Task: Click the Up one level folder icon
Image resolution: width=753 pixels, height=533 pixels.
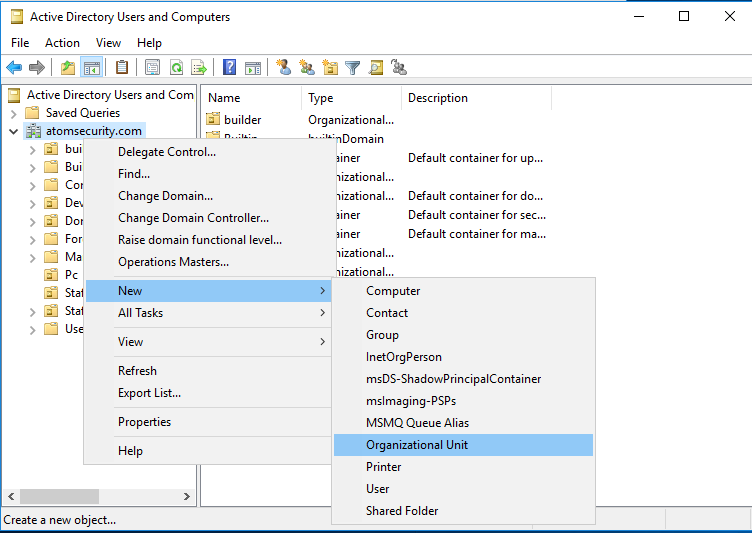Action: point(68,68)
